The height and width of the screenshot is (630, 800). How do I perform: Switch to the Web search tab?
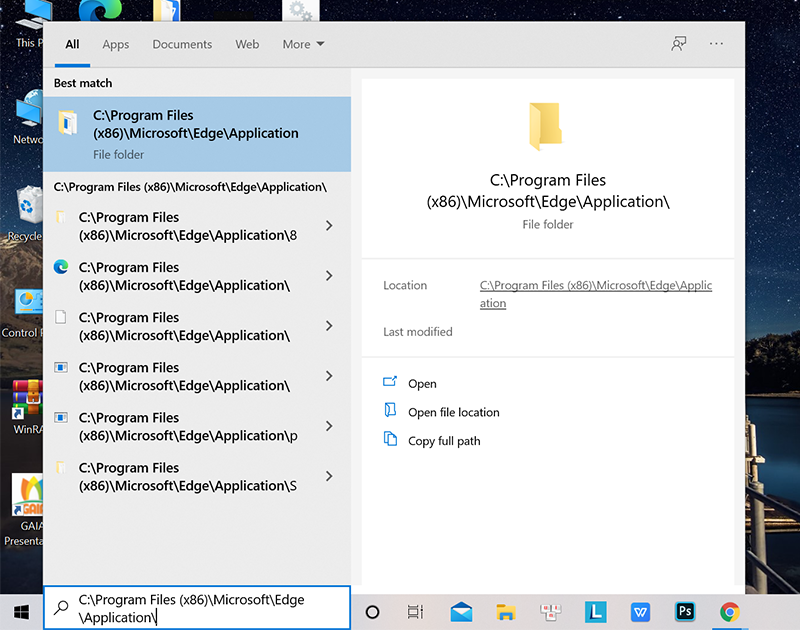coord(247,44)
